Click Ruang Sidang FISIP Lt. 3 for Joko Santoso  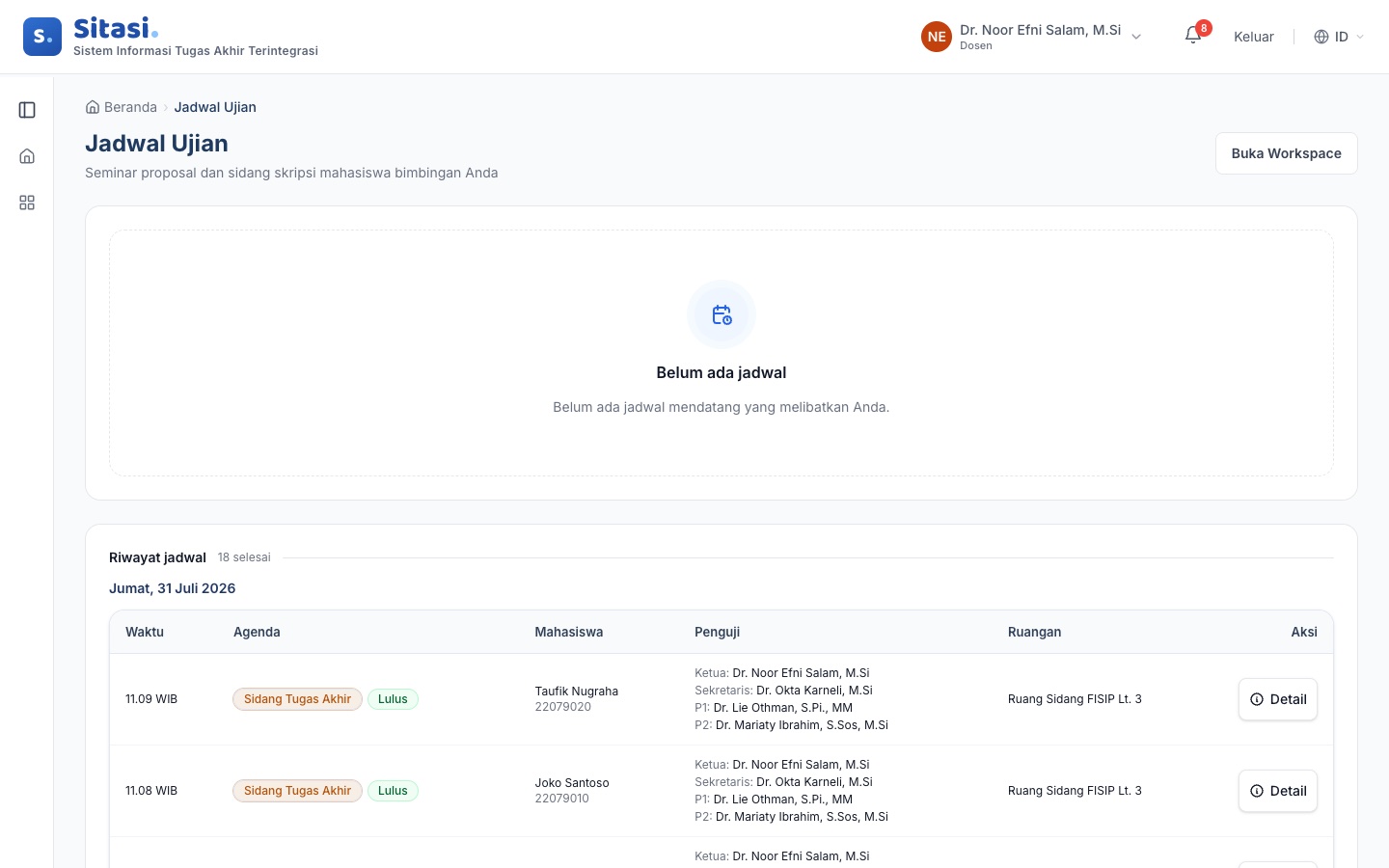(x=1075, y=791)
